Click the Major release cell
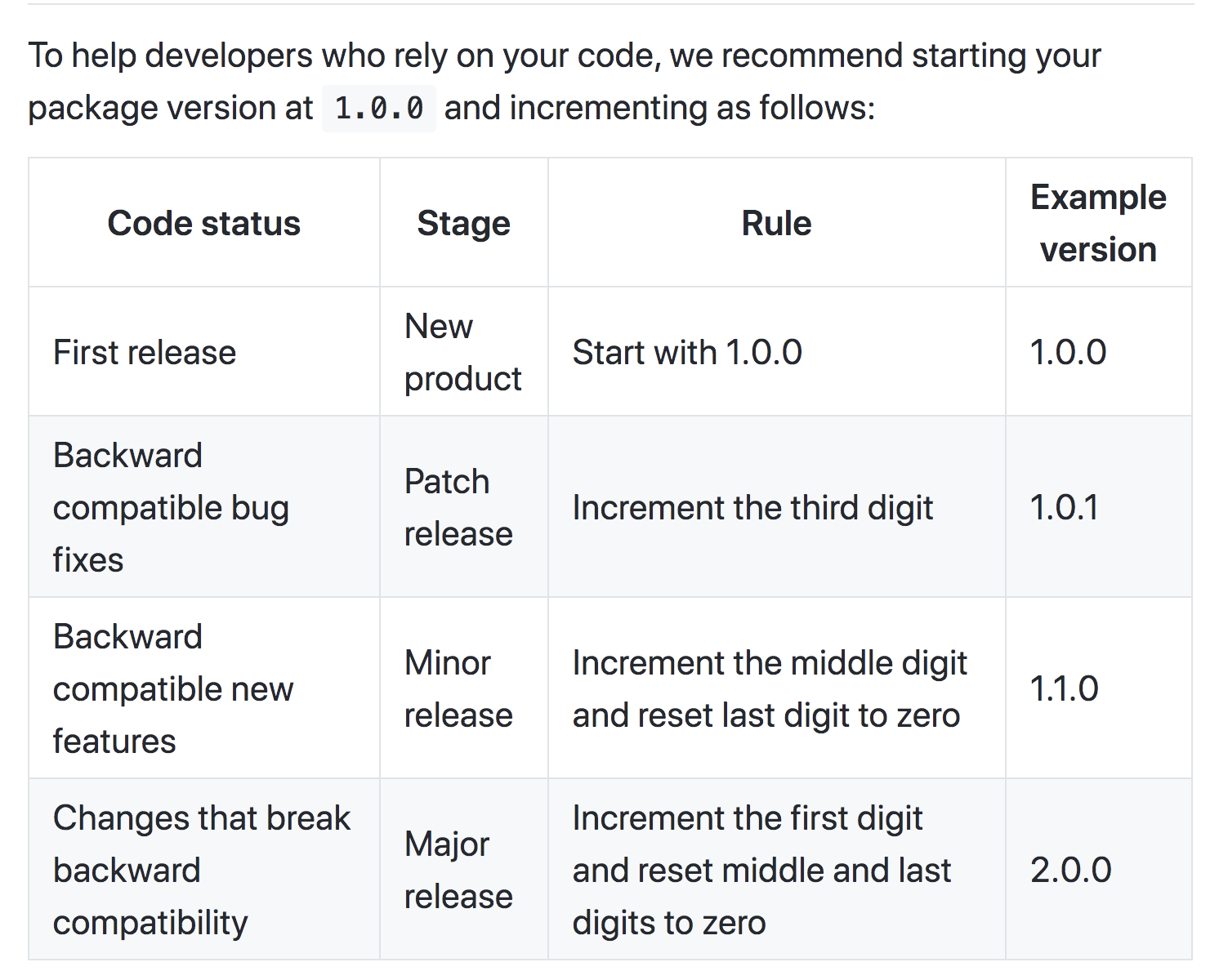 (x=464, y=870)
